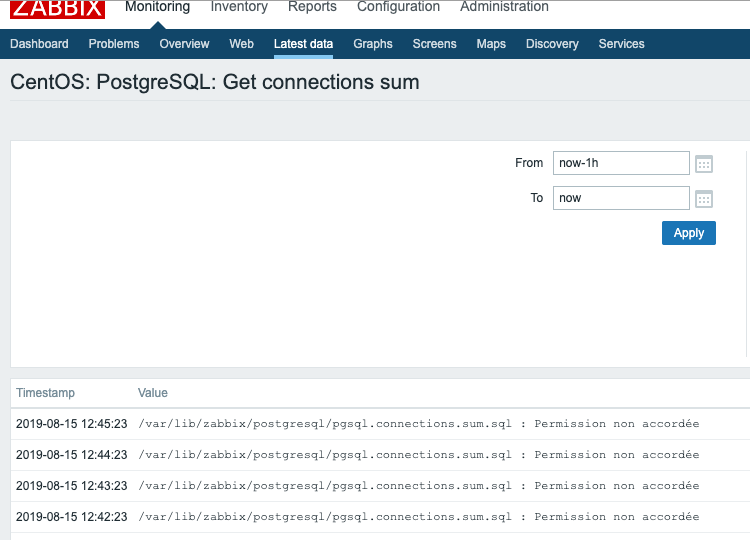Open the Inventory menu
Viewport: 750px width, 540px height.
click(239, 7)
